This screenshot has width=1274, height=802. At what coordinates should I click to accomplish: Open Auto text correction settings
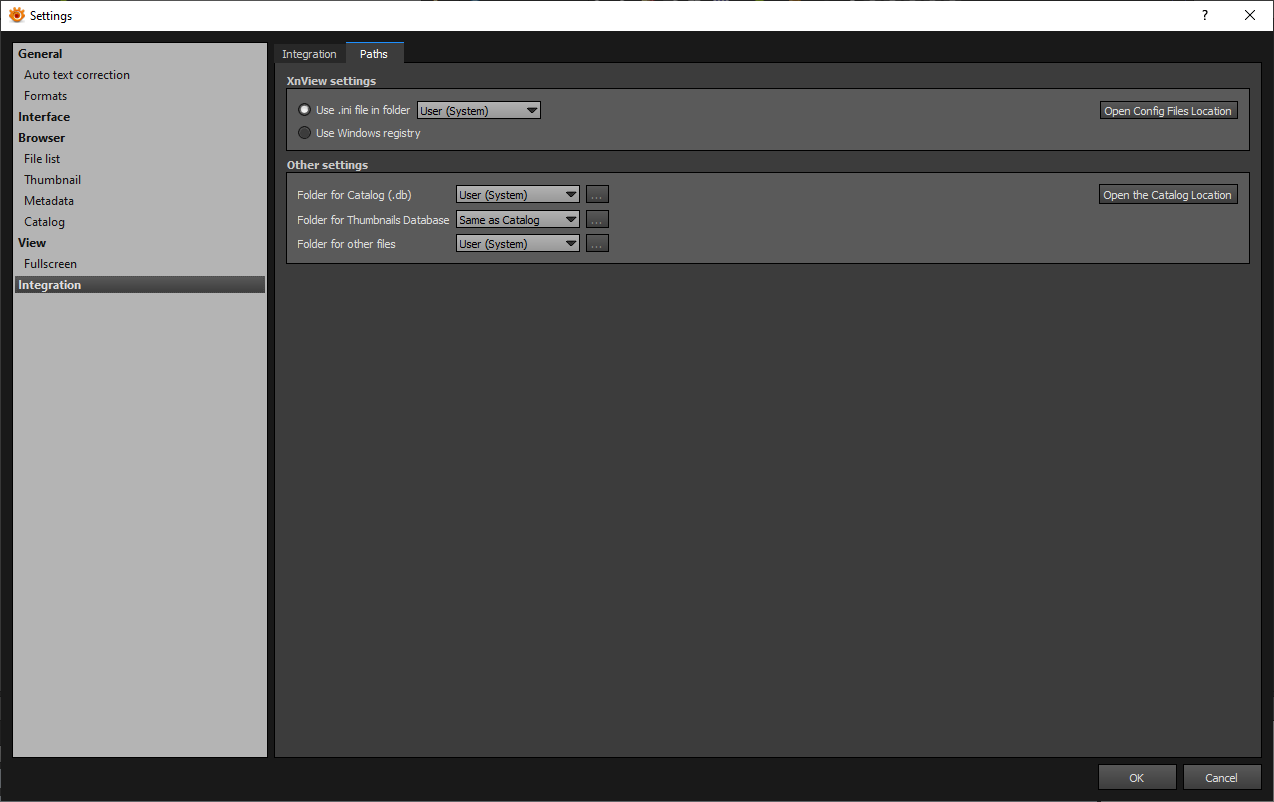(x=77, y=75)
